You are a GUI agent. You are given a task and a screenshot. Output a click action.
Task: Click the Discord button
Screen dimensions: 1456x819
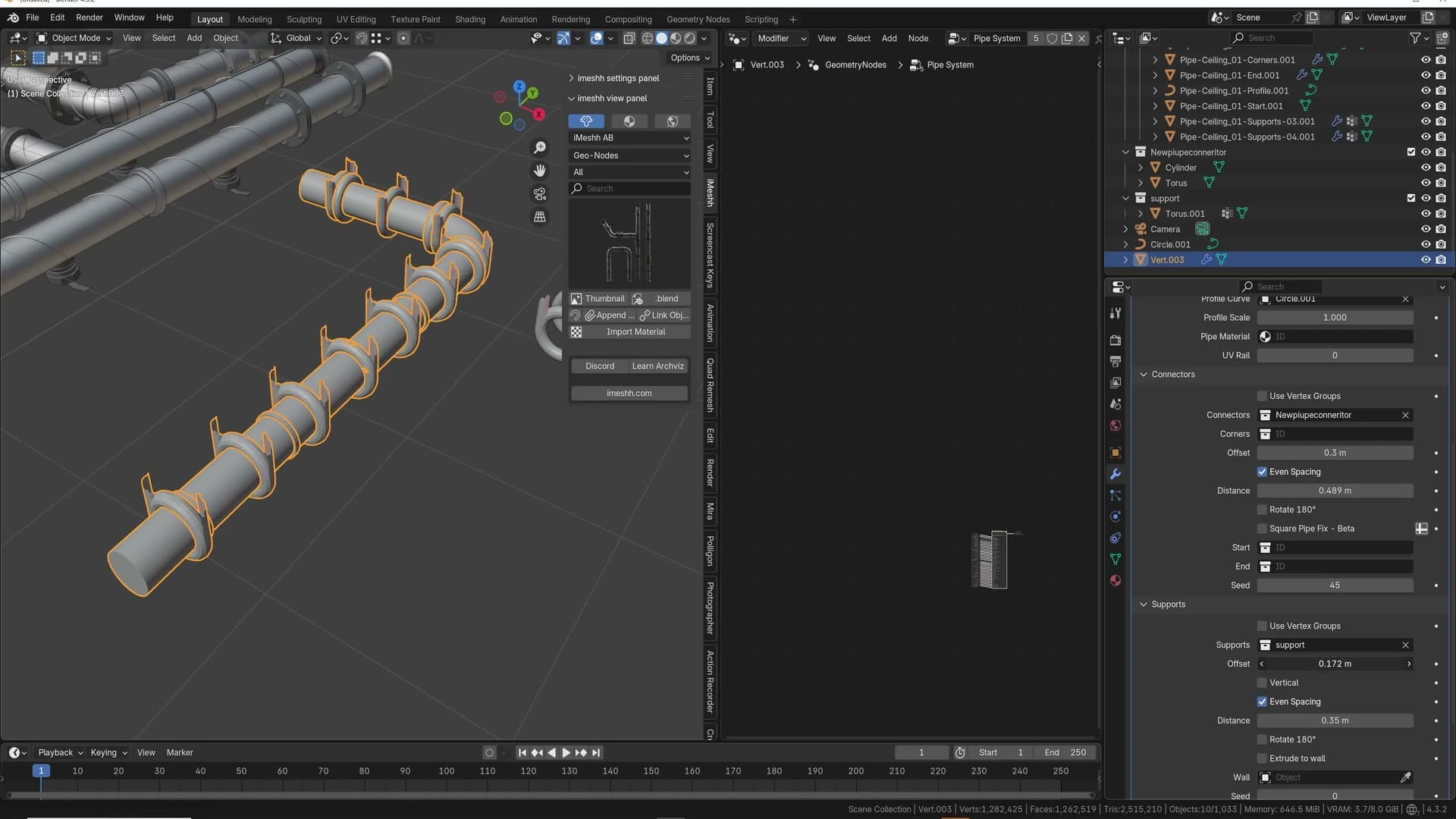[x=600, y=366]
